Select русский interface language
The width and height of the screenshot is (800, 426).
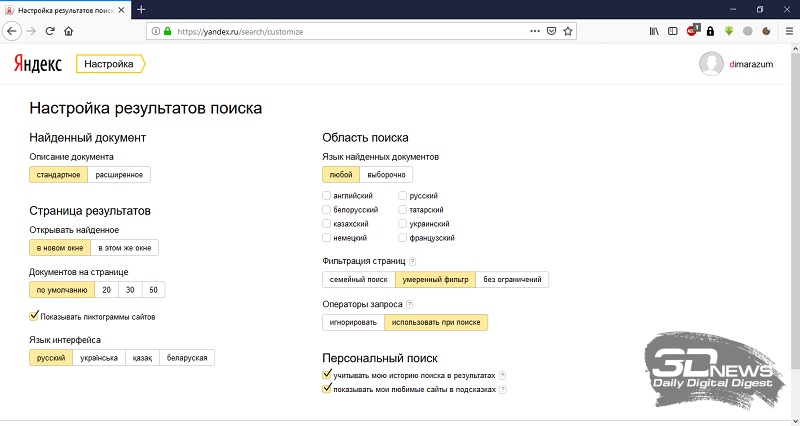click(51, 358)
